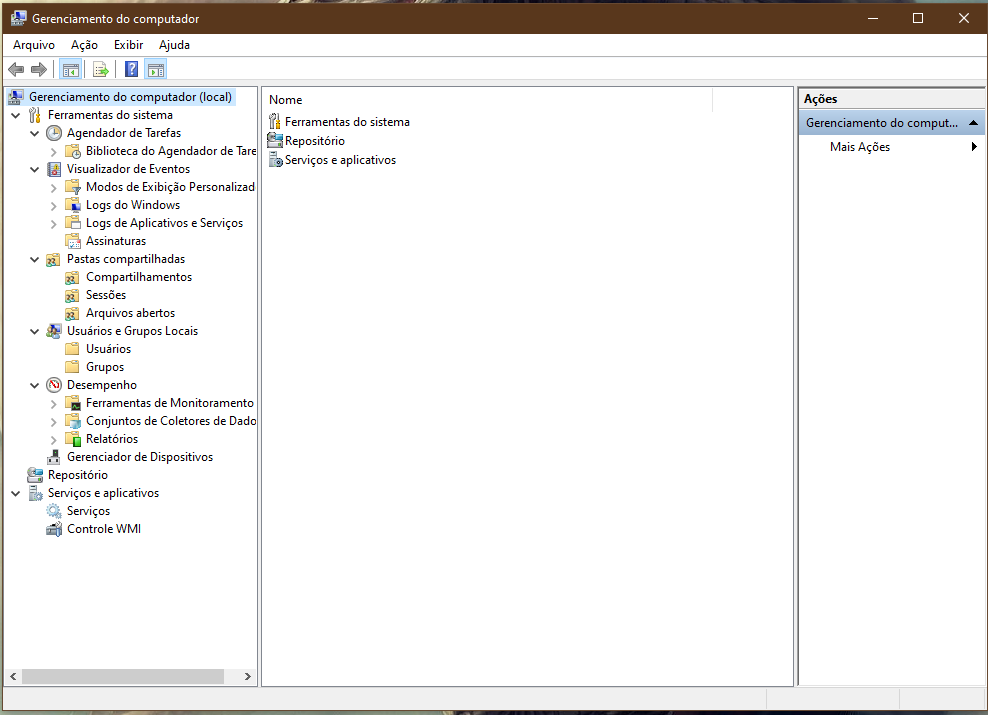Select Usuários folder in the tree
988x715 pixels.
pos(108,349)
